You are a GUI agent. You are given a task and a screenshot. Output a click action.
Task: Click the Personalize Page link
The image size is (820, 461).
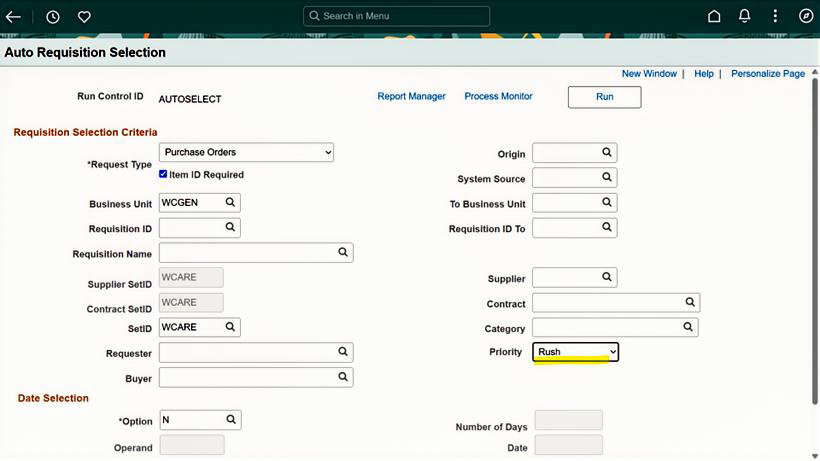[x=767, y=74]
